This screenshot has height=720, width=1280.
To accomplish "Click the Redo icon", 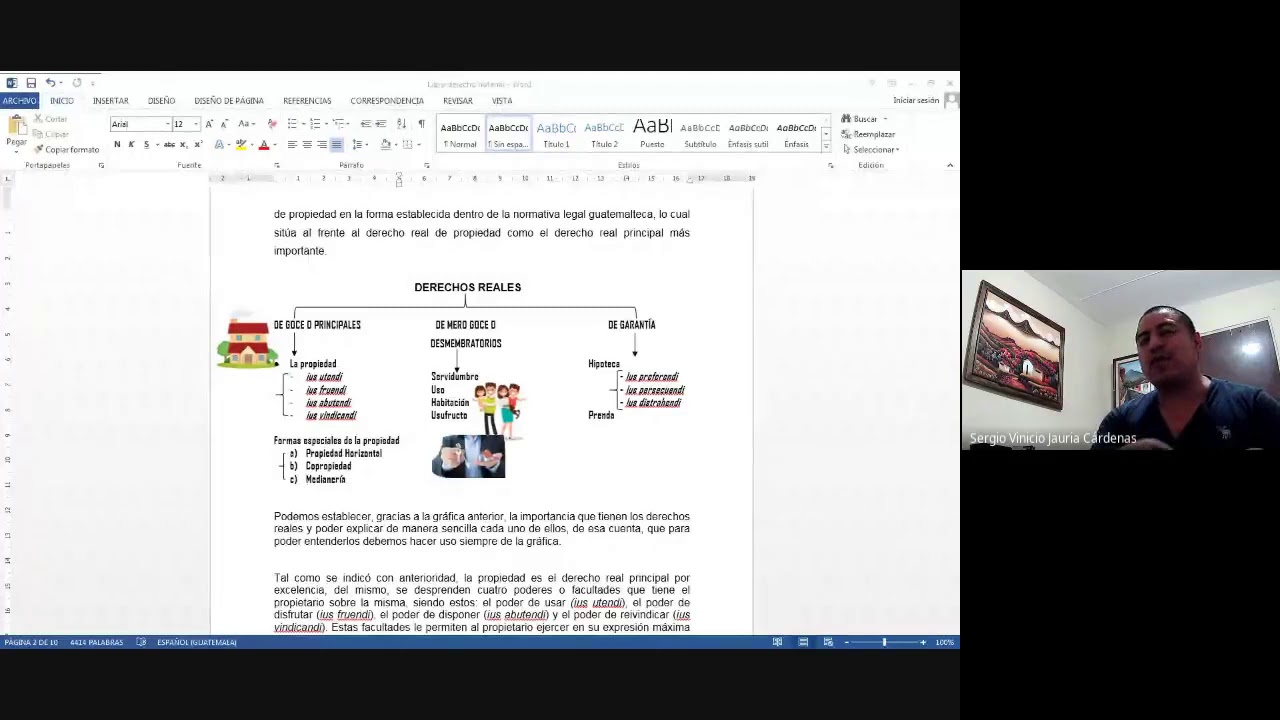I will (x=77, y=83).
